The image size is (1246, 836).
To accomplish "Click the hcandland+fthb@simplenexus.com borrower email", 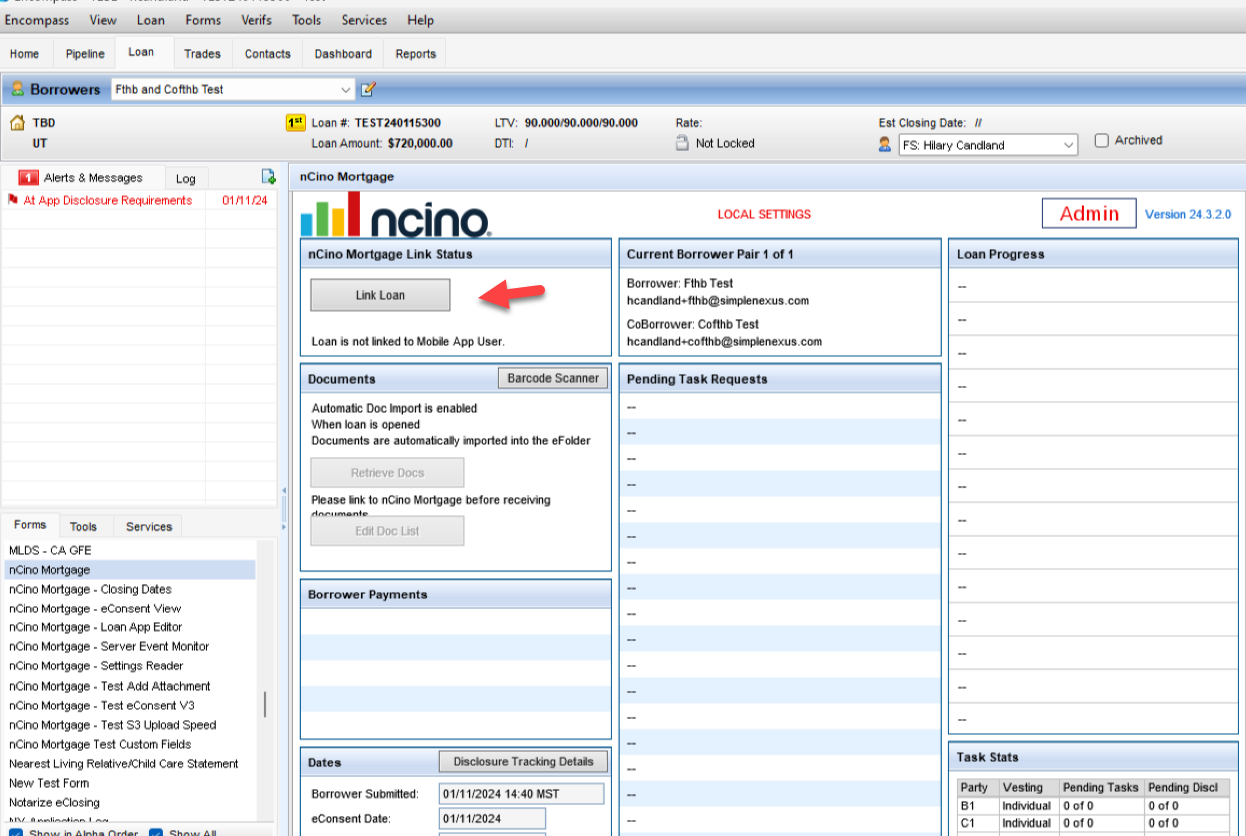I will (718, 300).
